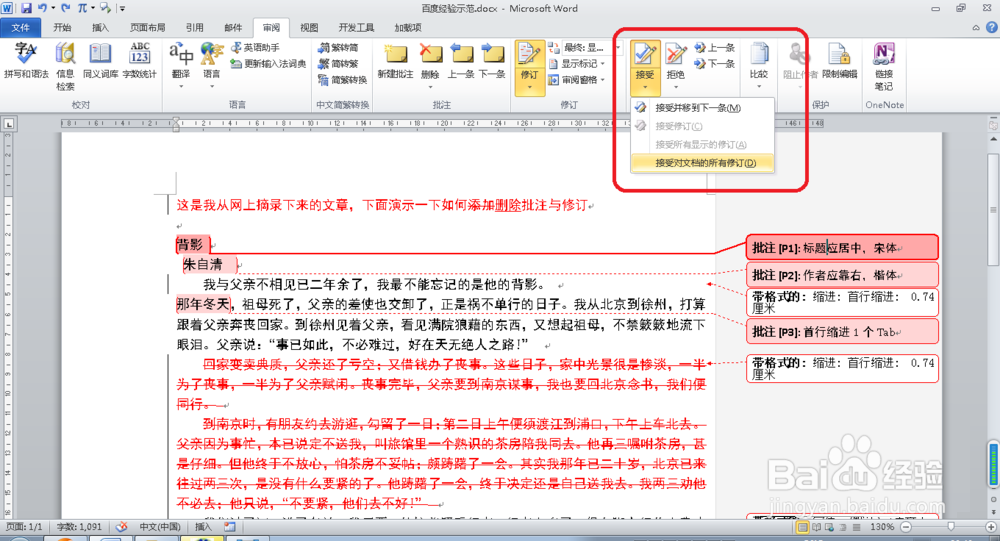
Task: Expand the undo history dropdown arrow
Action: [53, 8]
